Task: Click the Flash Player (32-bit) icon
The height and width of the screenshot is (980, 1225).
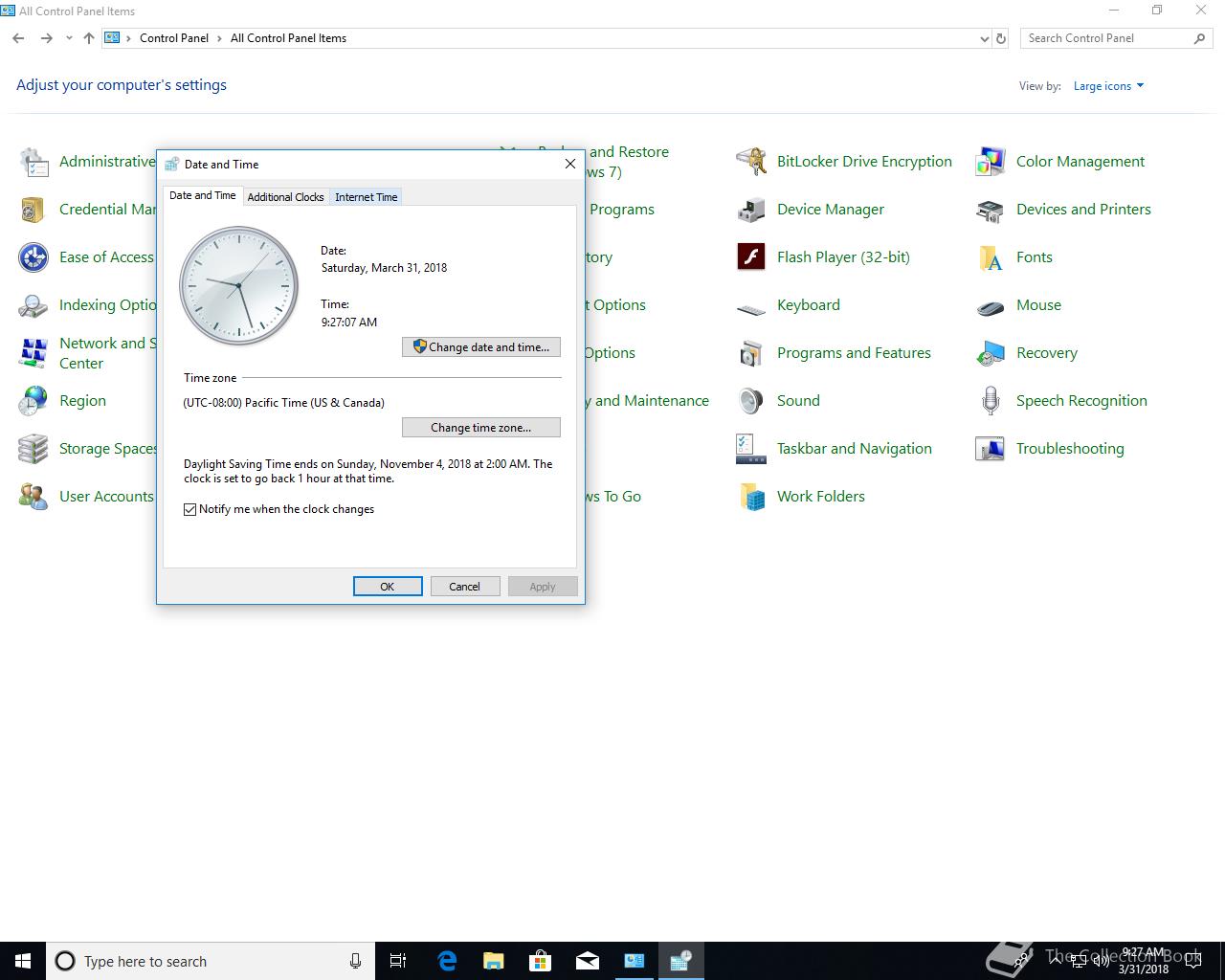Action: click(751, 257)
